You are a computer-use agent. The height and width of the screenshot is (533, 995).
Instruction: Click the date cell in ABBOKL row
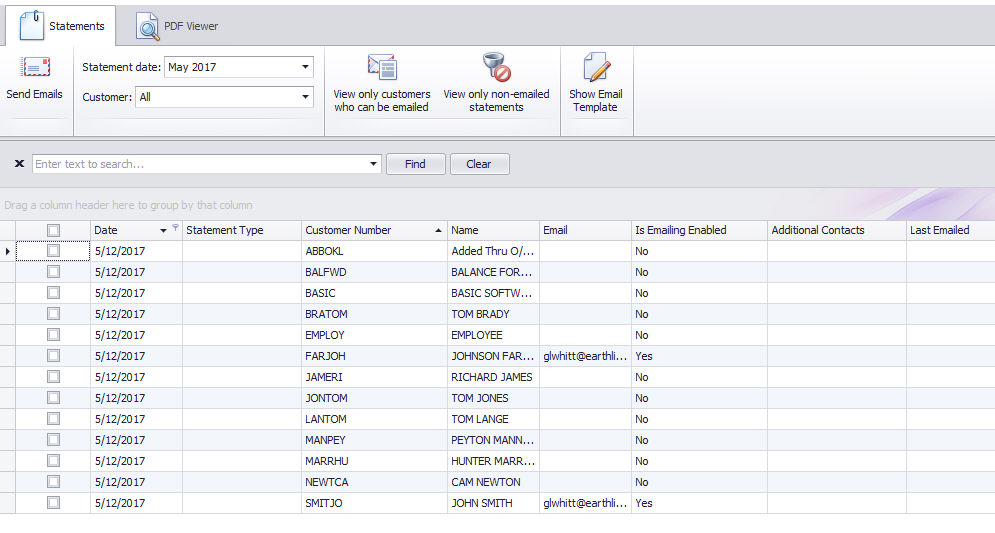click(136, 251)
